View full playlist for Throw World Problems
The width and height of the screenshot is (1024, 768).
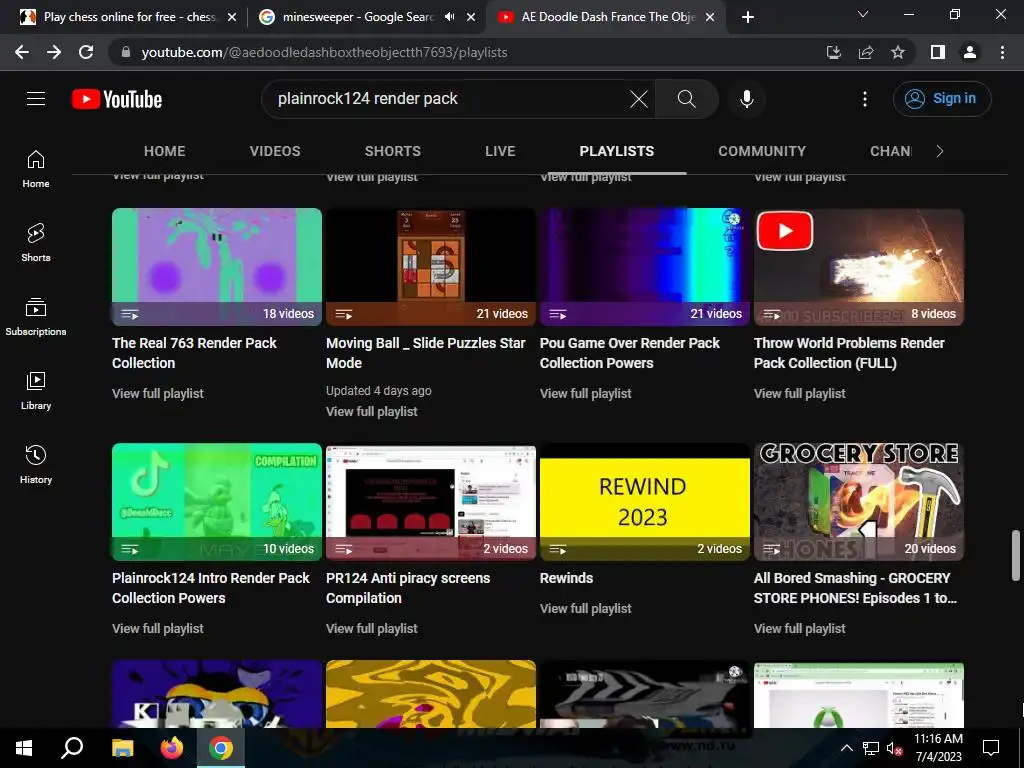coord(799,394)
